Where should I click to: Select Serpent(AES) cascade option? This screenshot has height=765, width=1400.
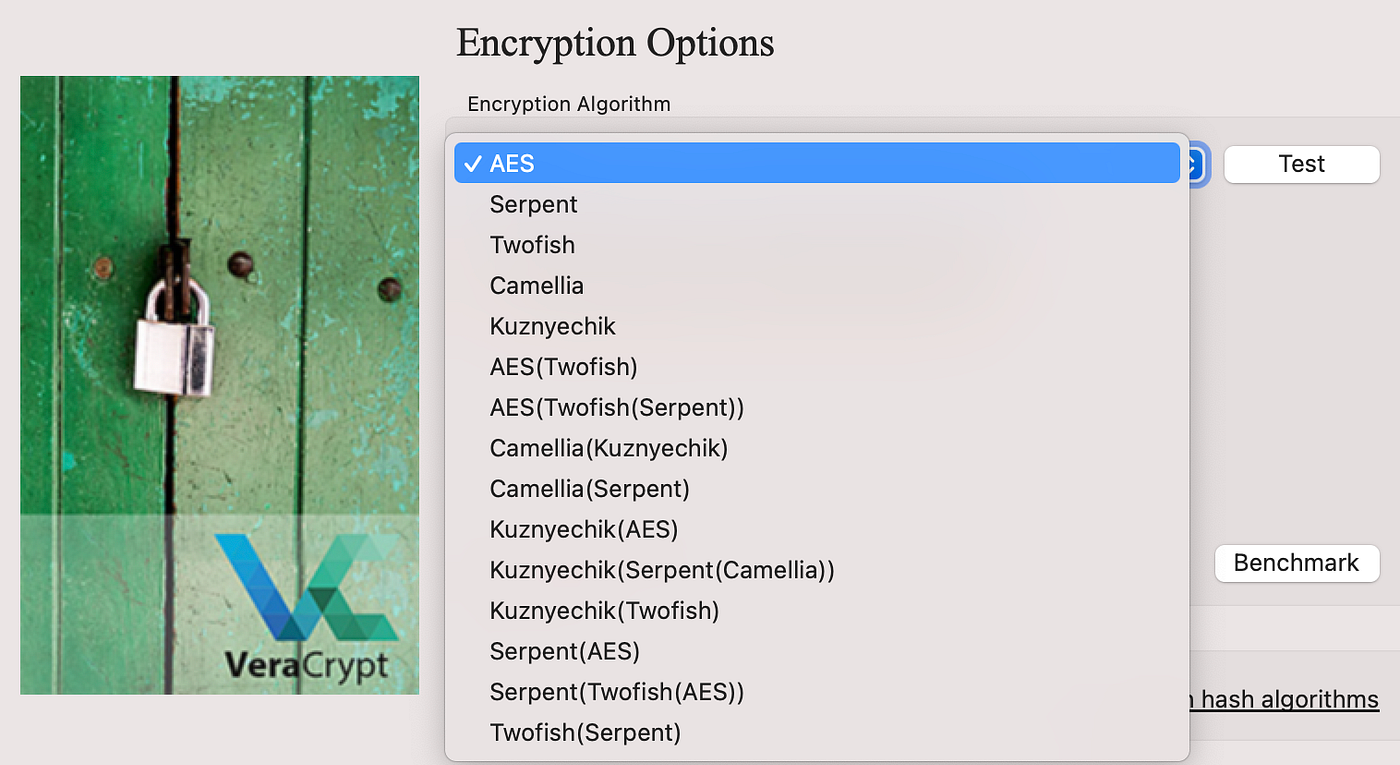click(x=564, y=651)
